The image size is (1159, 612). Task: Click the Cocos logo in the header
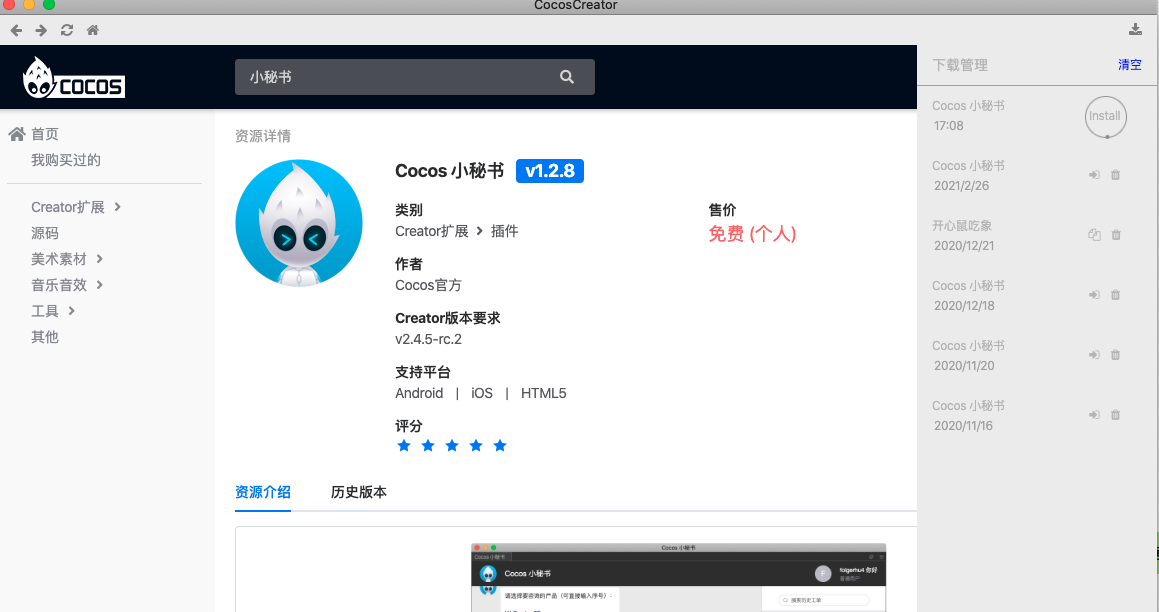(73, 78)
